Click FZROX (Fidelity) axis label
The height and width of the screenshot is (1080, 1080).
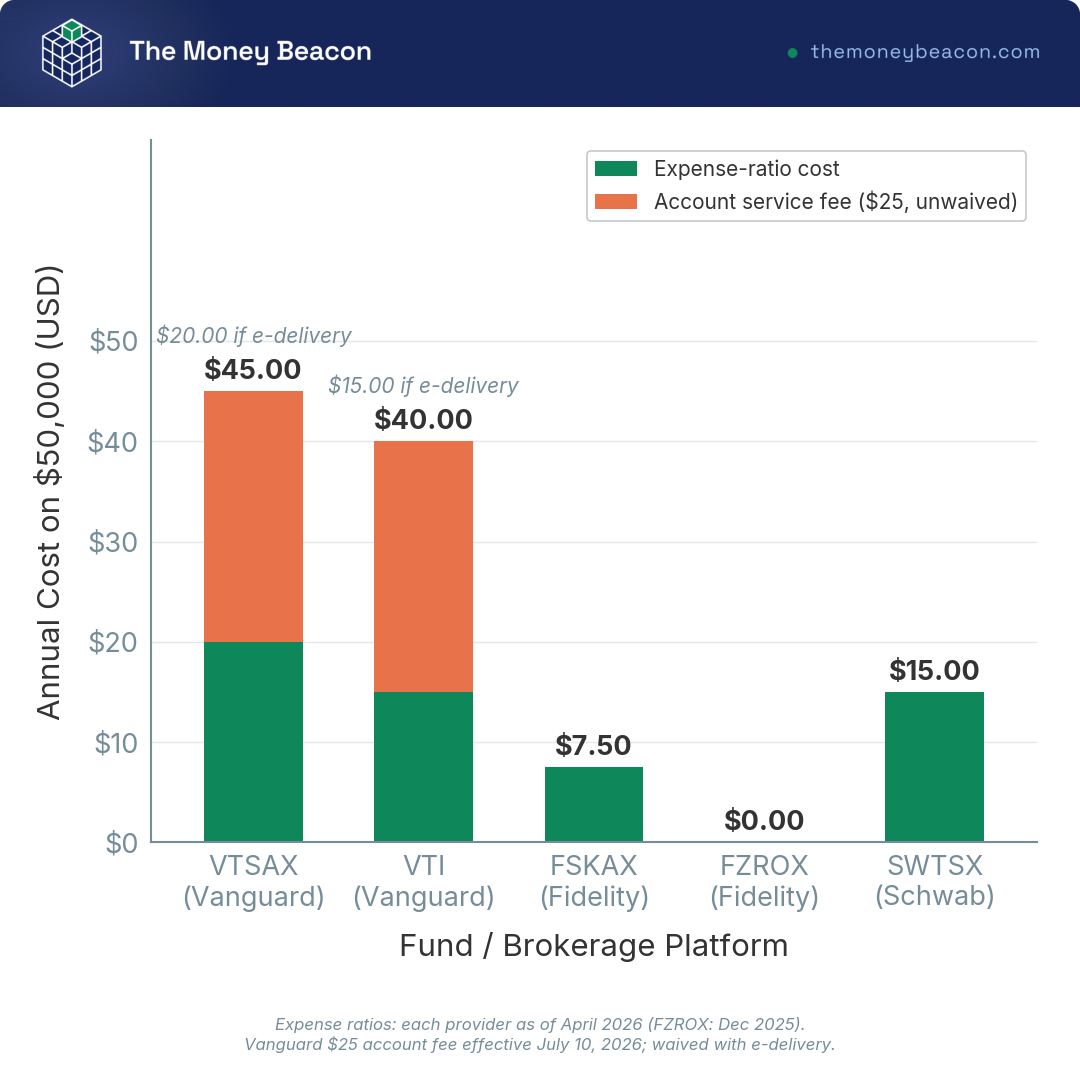tap(764, 881)
